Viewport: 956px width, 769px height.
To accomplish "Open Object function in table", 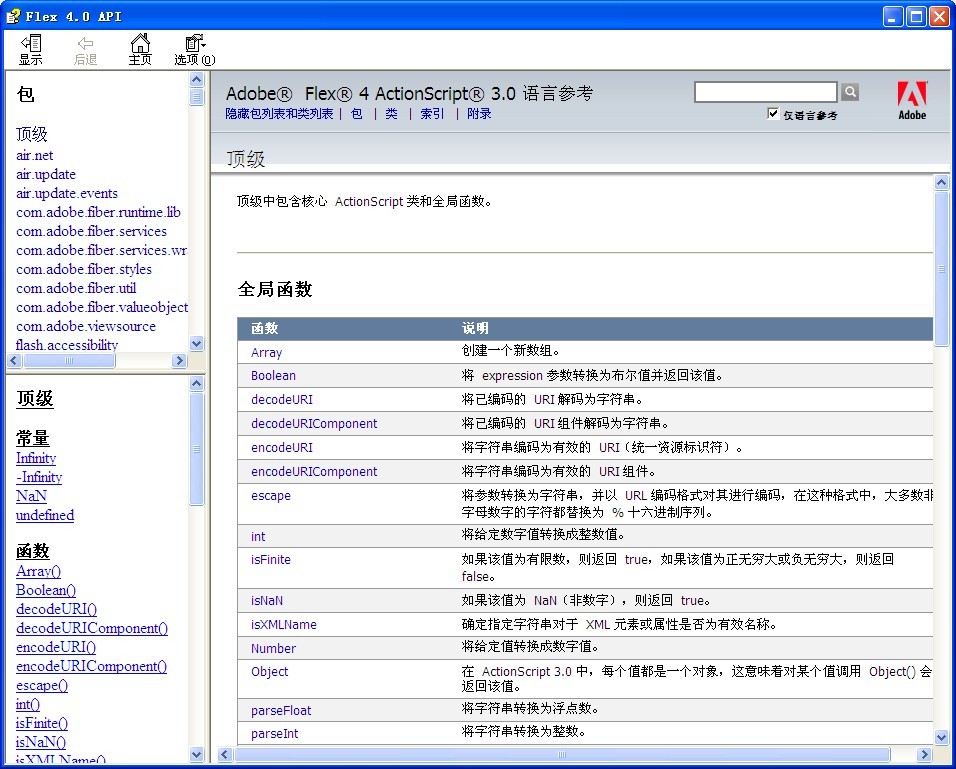I will pyautogui.click(x=269, y=671).
